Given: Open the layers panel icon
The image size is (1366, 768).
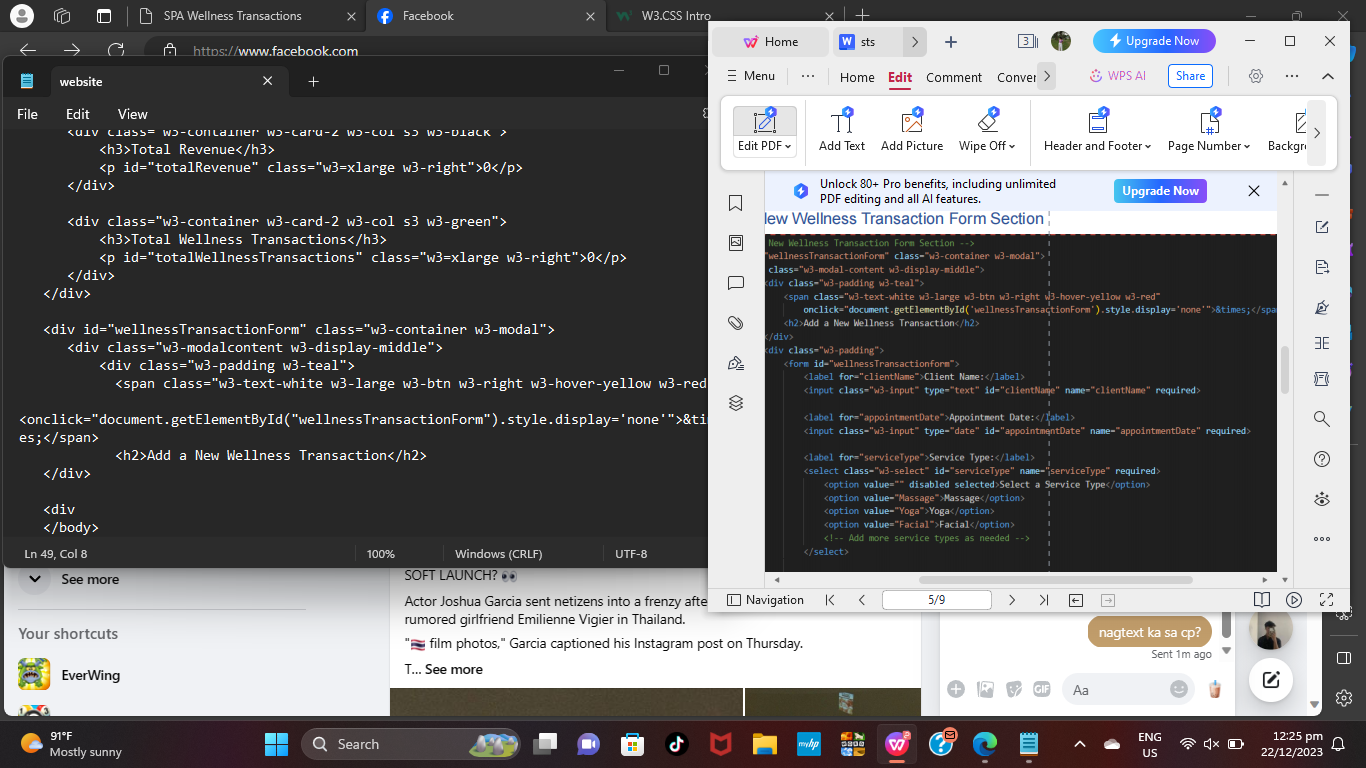Looking at the screenshot, I should [x=736, y=403].
